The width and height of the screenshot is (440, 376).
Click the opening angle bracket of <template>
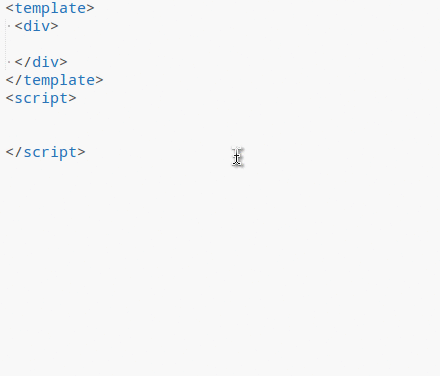click(x=10, y=8)
